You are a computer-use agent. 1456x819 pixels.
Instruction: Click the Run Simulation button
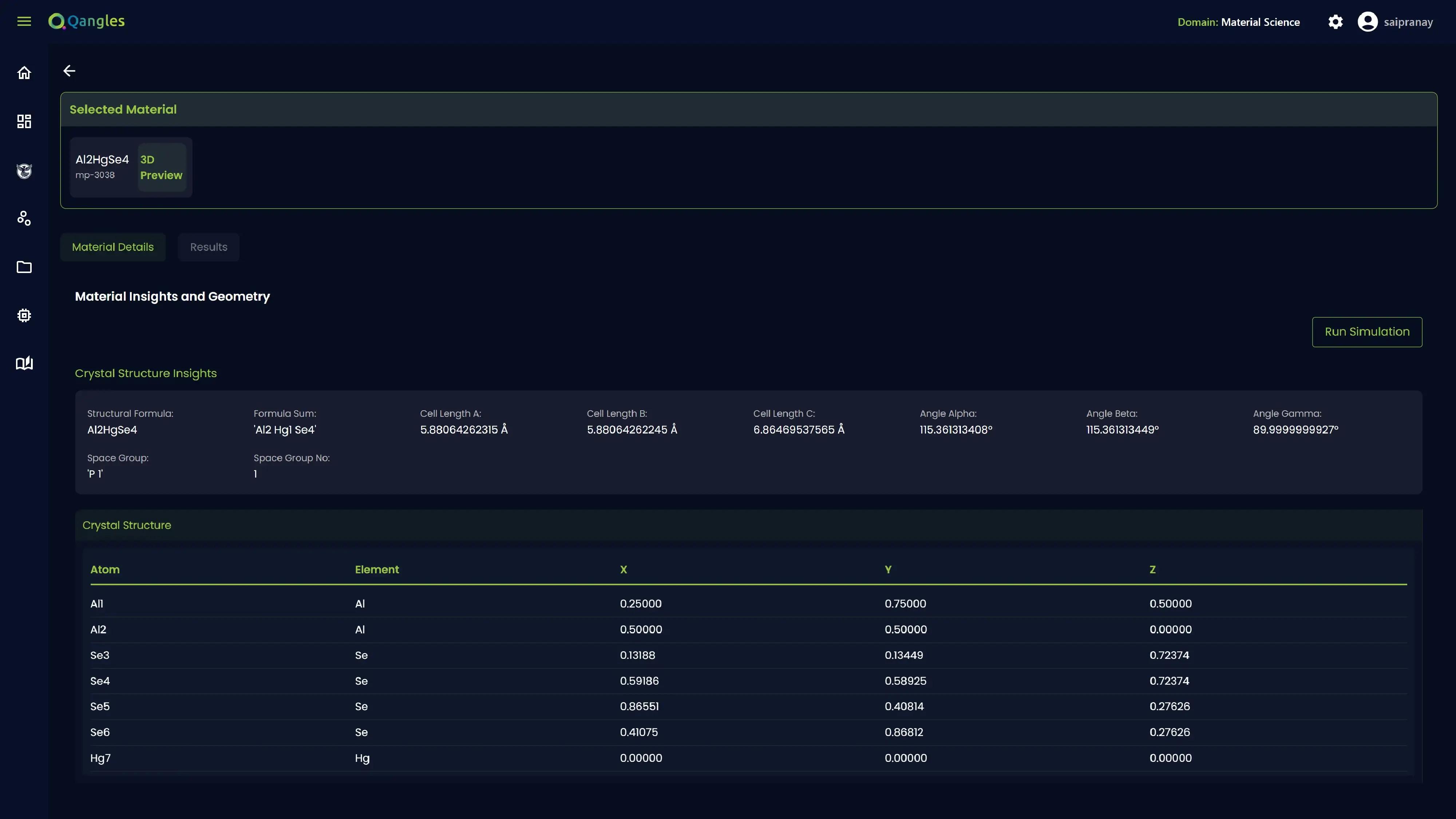click(1367, 332)
